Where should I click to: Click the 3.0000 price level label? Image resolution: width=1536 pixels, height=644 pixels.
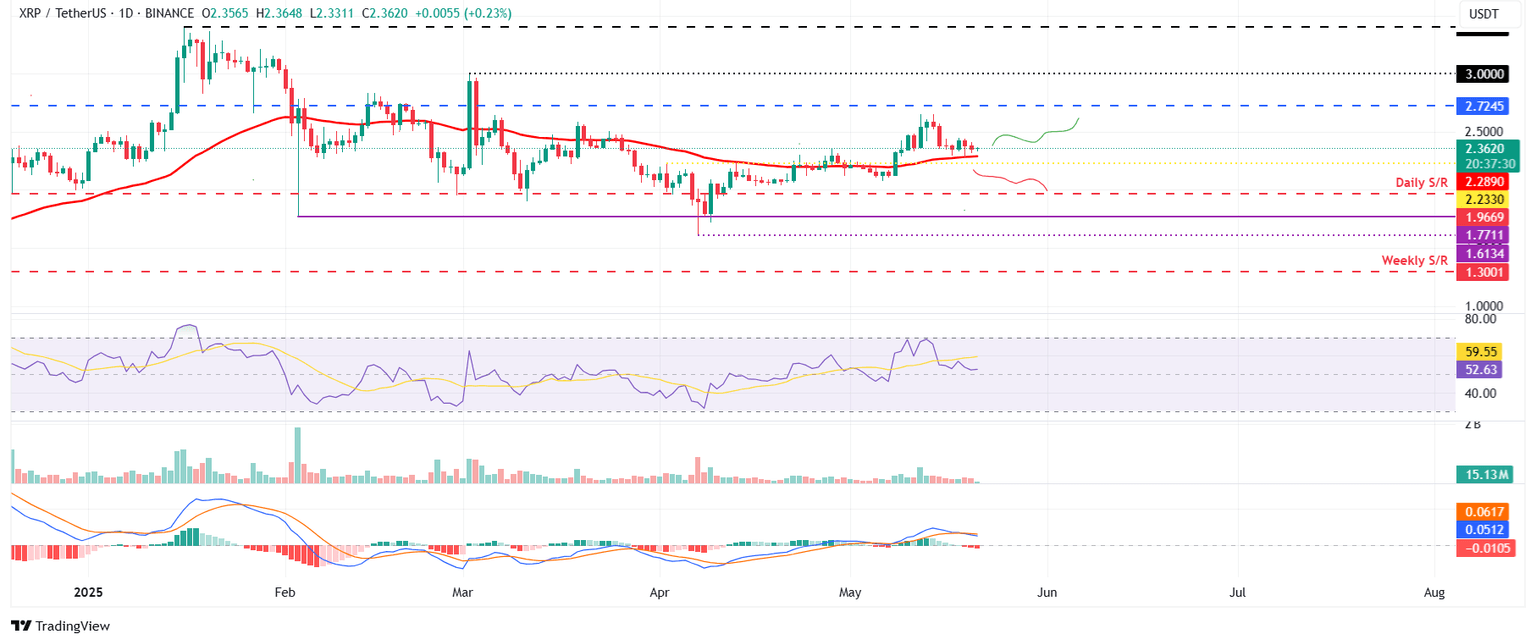[x=1485, y=73]
